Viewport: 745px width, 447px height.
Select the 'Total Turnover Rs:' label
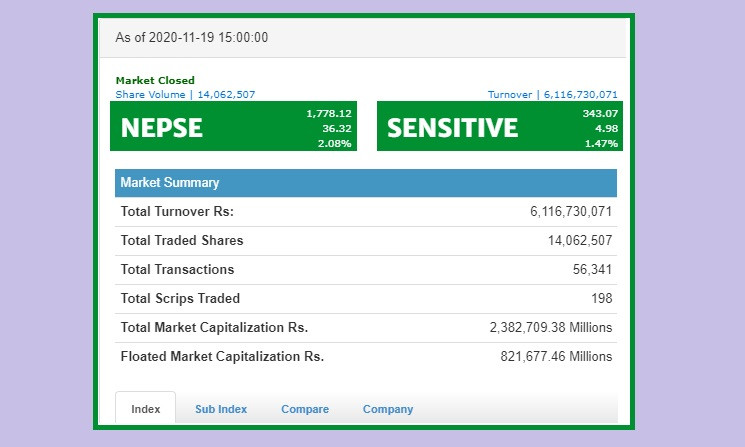coord(177,211)
